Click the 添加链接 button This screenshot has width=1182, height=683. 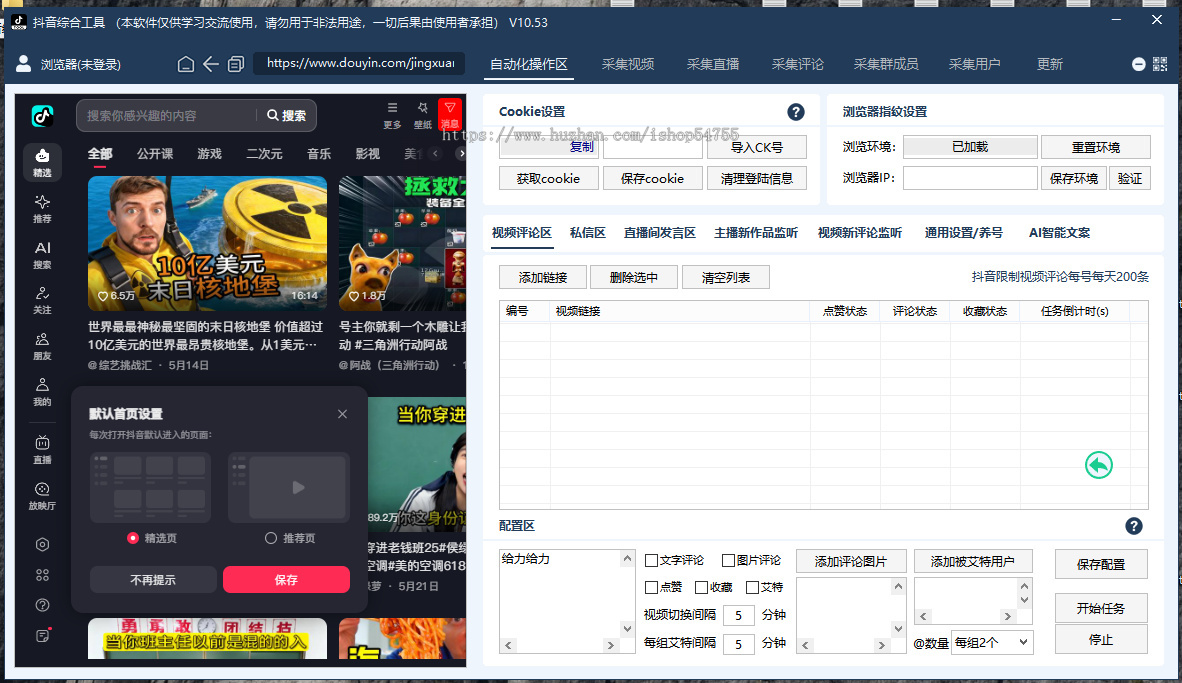[543, 277]
